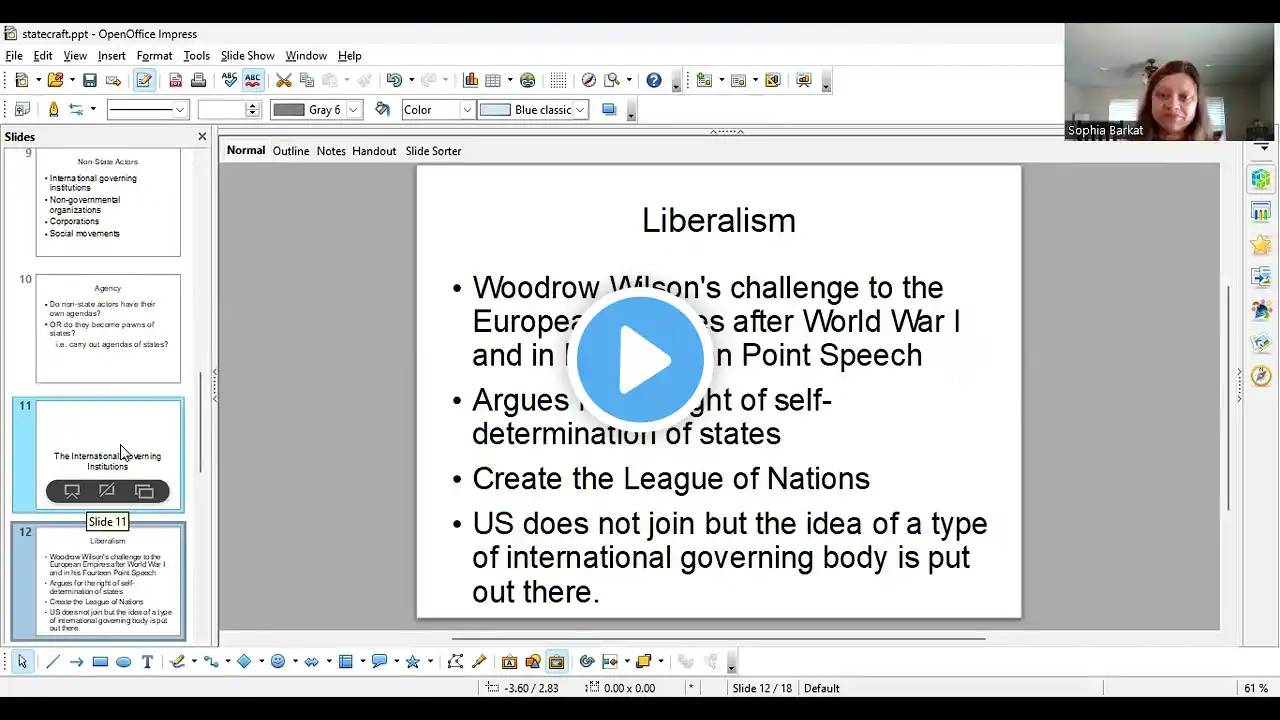Open the sidebar Gallery icon

(x=1261, y=343)
